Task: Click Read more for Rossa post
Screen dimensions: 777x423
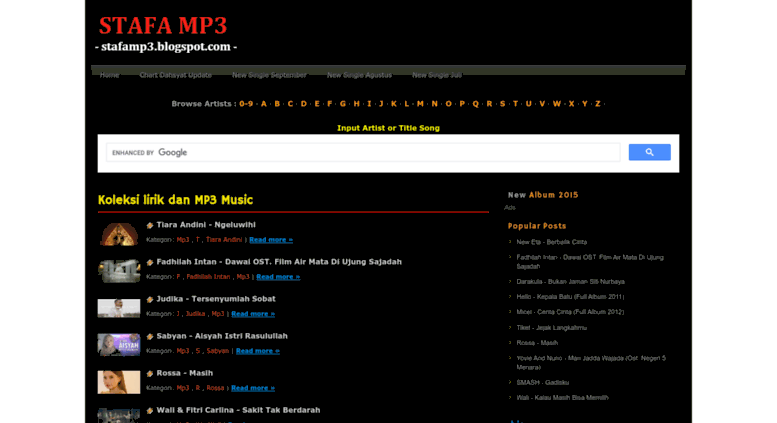Action: tap(253, 388)
